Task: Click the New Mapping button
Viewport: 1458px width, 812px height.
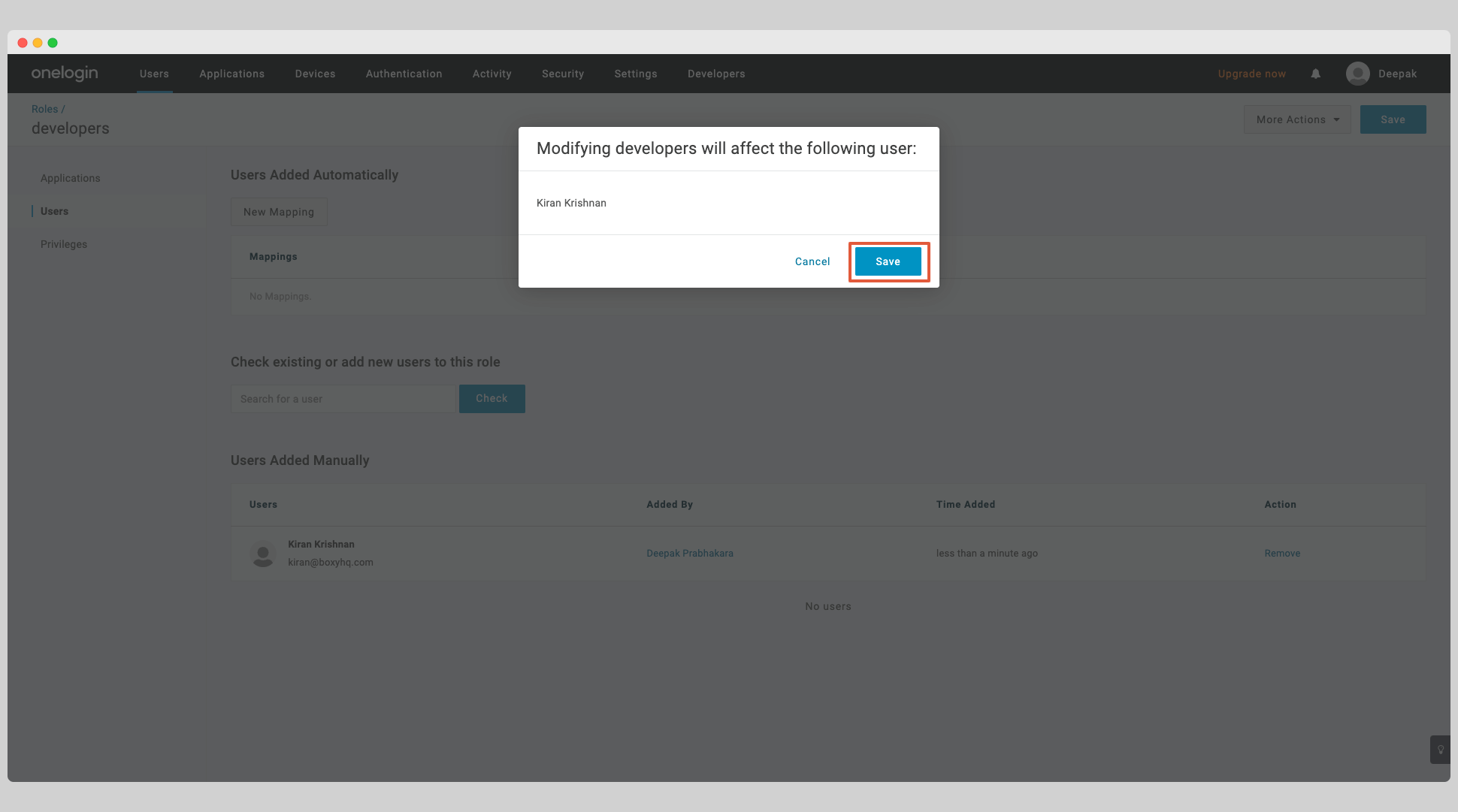Action: [x=279, y=212]
